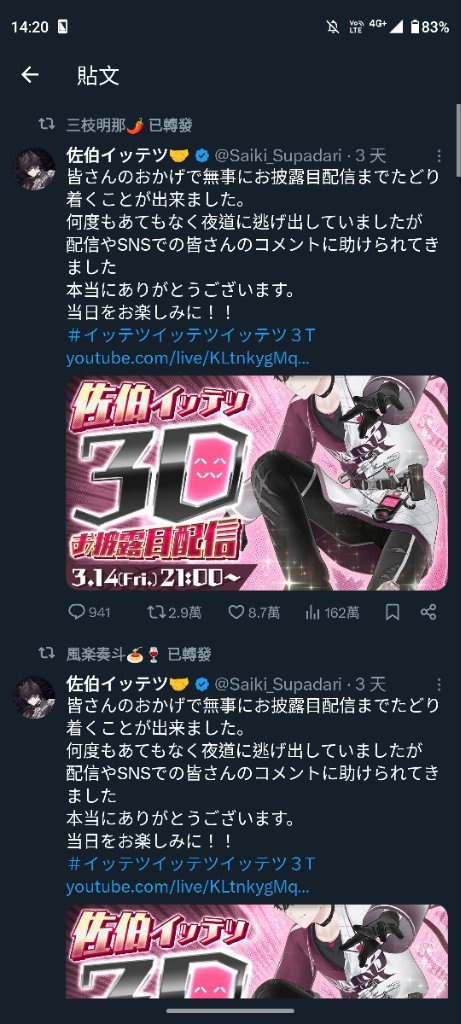Bookmark the first 佐伯イッテツ post

[392, 612]
